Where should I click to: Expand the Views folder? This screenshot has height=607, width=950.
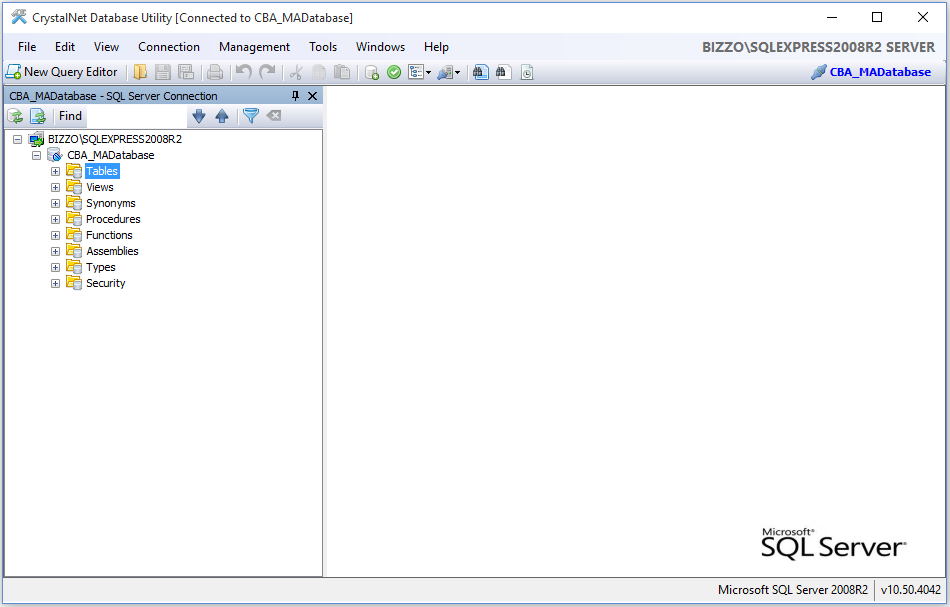(x=55, y=187)
